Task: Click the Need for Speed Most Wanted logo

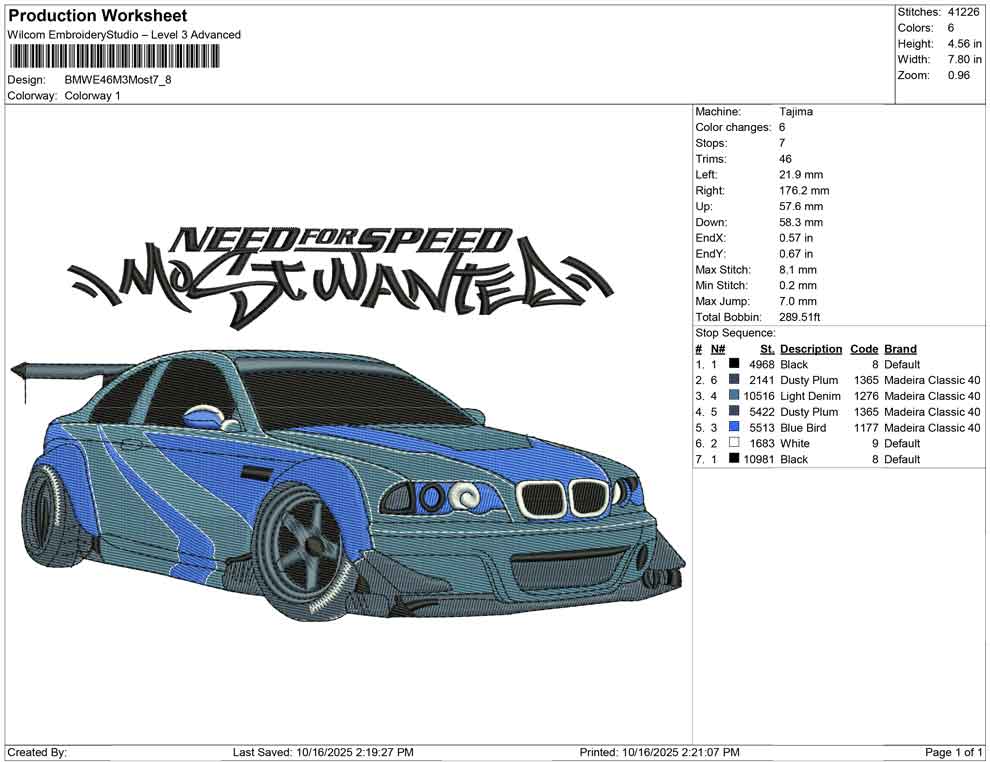Action: pyautogui.click(x=340, y=278)
